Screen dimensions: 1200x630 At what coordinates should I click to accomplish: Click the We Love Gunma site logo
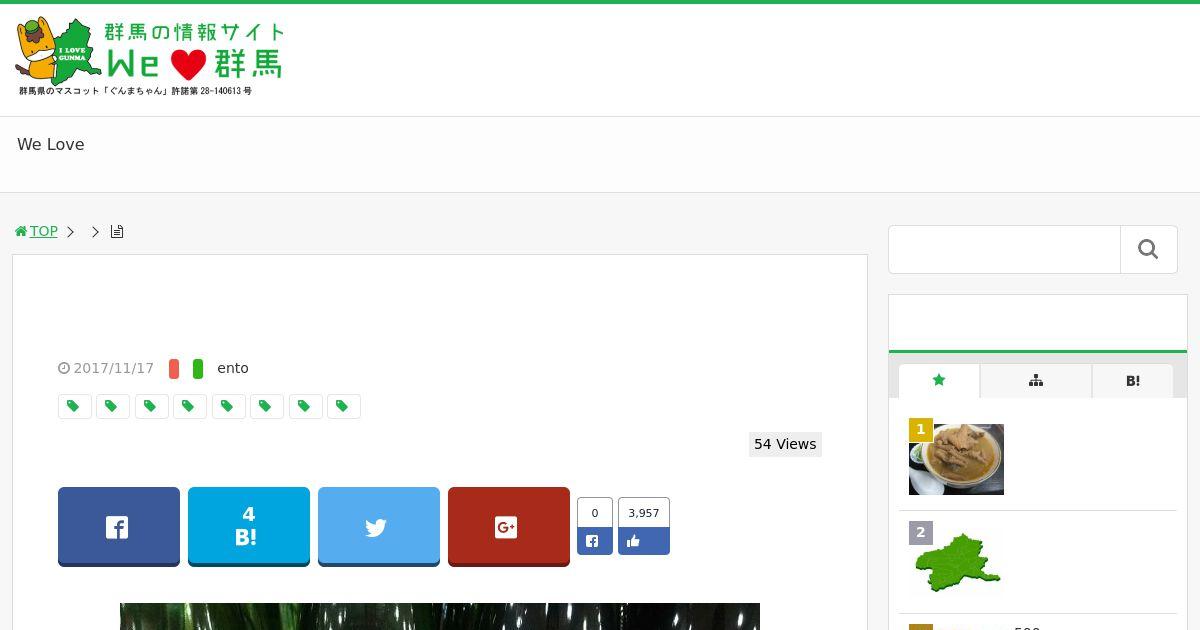150,57
